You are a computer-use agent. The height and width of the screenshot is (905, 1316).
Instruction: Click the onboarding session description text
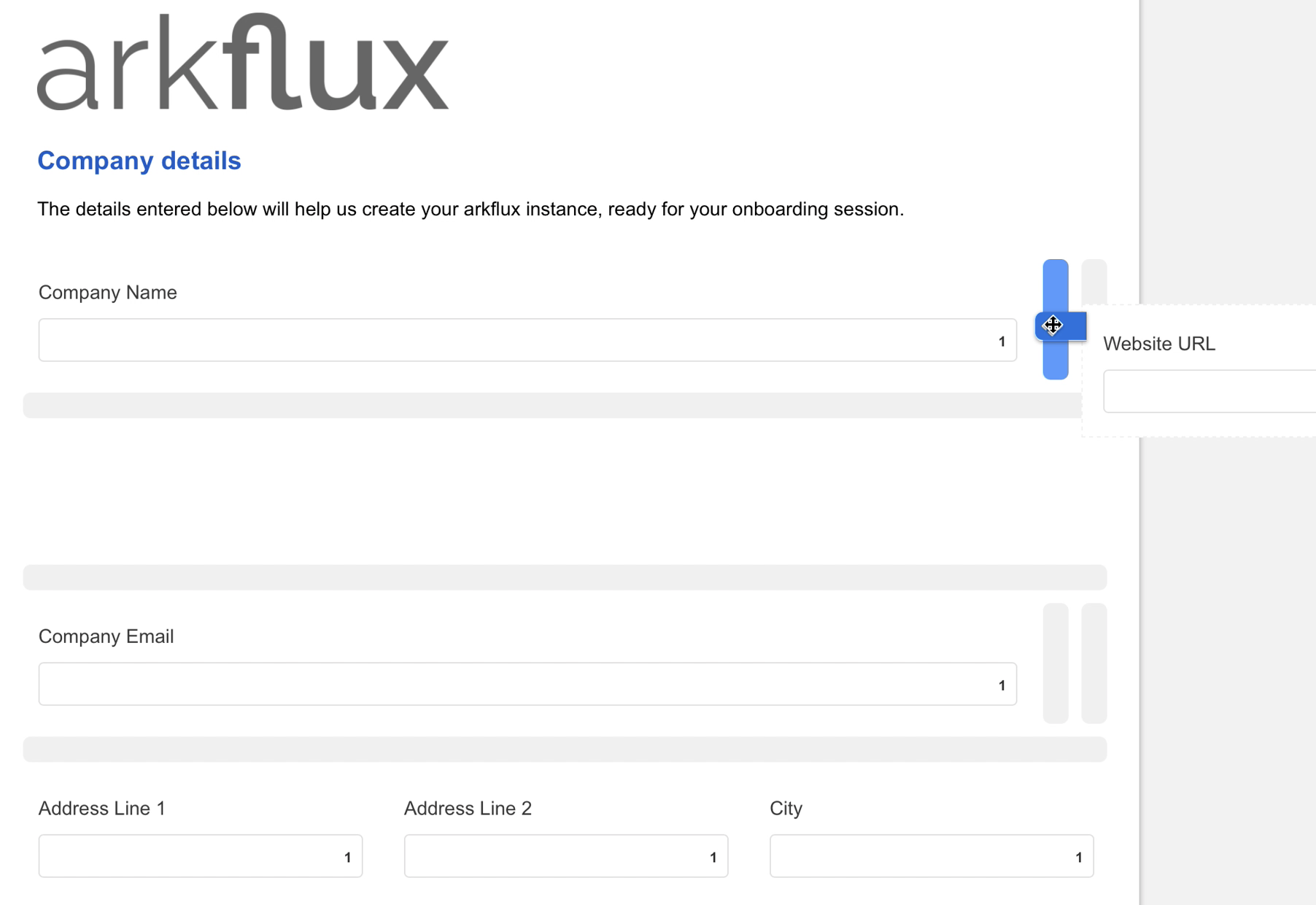[471, 209]
